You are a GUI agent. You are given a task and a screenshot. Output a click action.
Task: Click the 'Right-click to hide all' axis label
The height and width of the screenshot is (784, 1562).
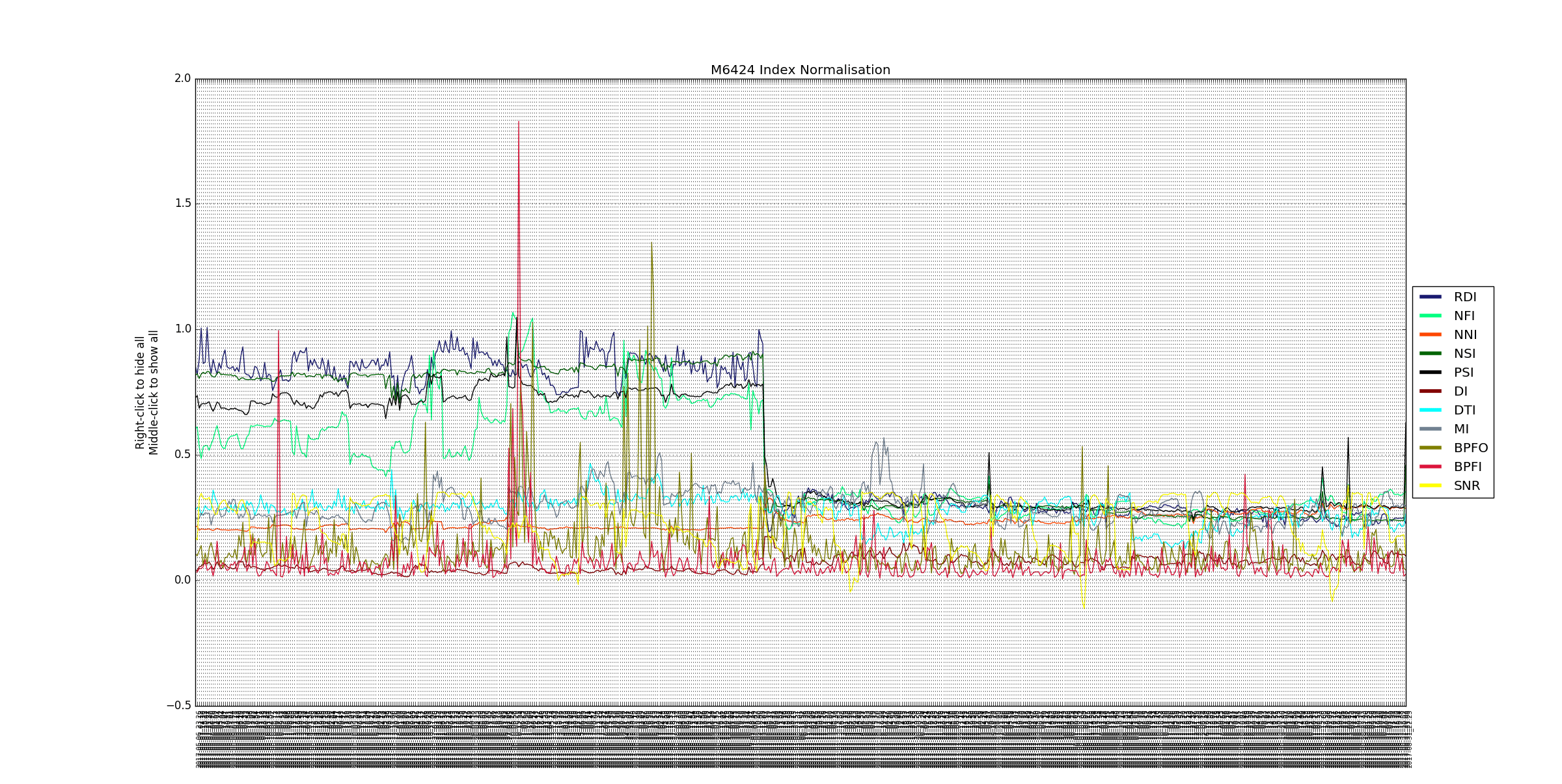pyautogui.click(x=140, y=392)
